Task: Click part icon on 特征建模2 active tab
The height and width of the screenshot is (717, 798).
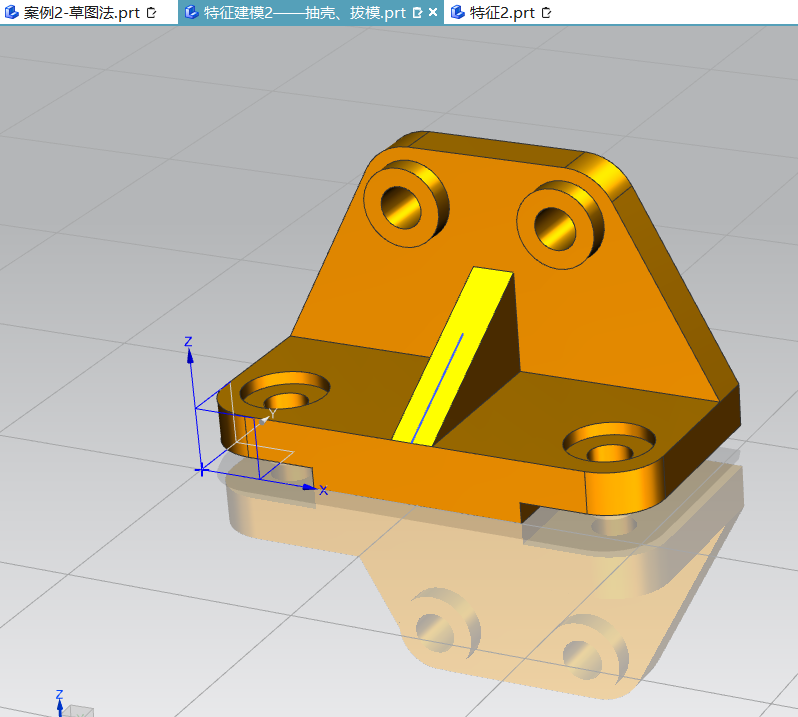Action: click(191, 12)
